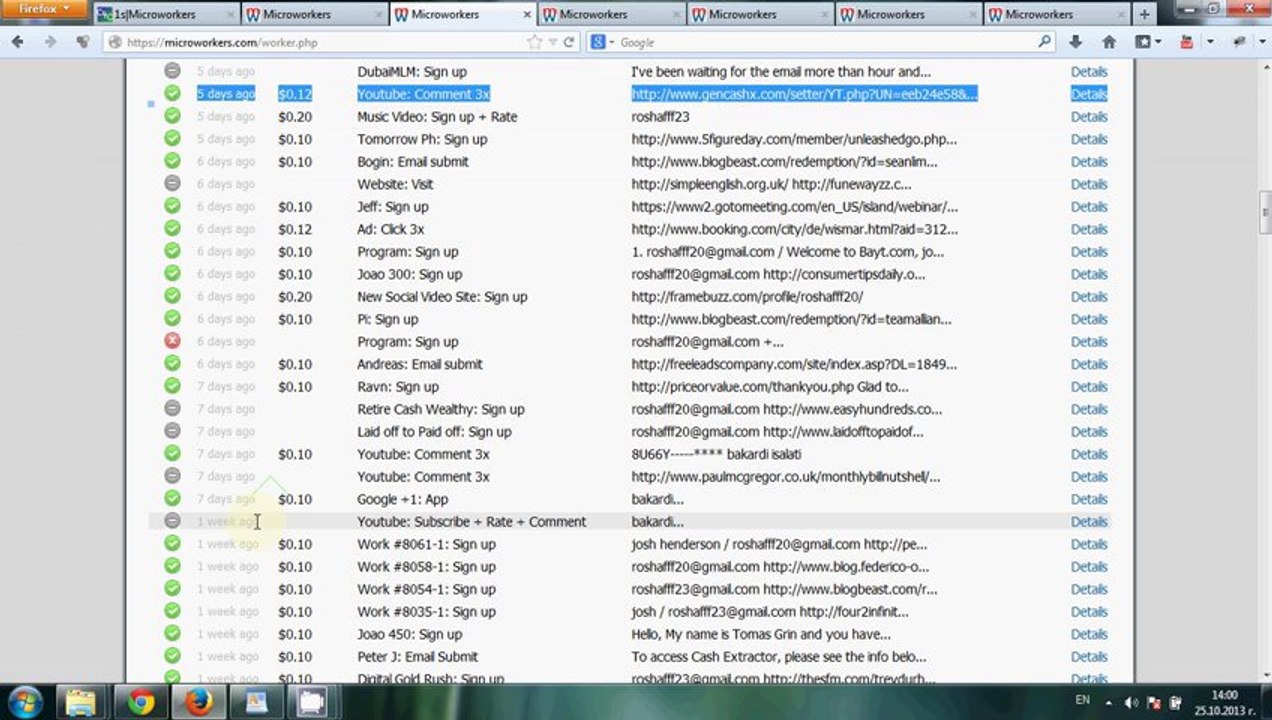The height and width of the screenshot is (720, 1272).
Task: Reload the page with the refresh icon
Action: pyautogui.click(x=569, y=42)
